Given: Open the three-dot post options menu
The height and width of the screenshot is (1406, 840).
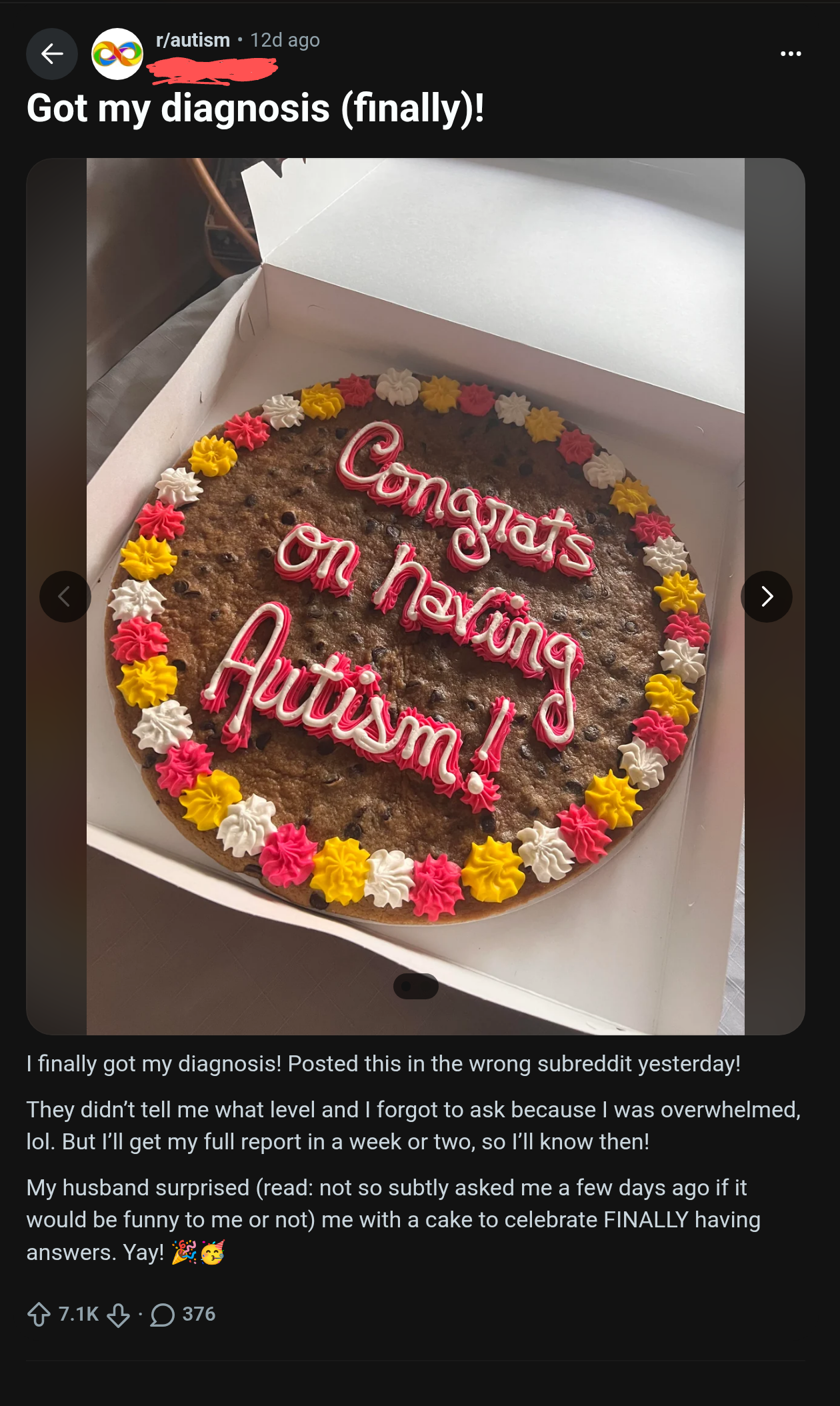Looking at the screenshot, I should pyautogui.click(x=791, y=54).
